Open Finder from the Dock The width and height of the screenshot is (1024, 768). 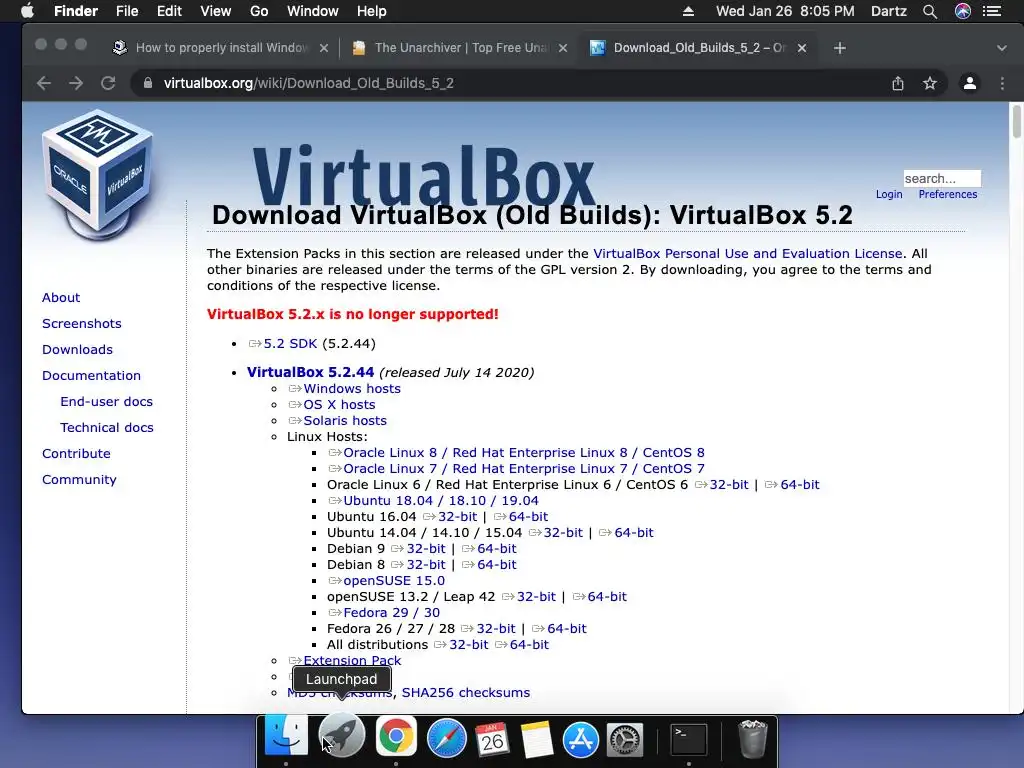coord(286,737)
